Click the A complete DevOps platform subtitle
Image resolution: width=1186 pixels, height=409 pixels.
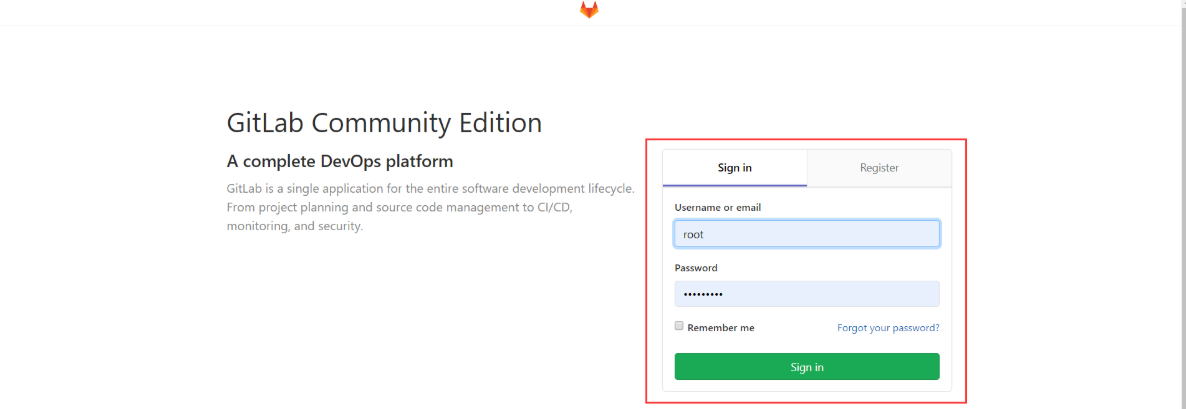(340, 161)
